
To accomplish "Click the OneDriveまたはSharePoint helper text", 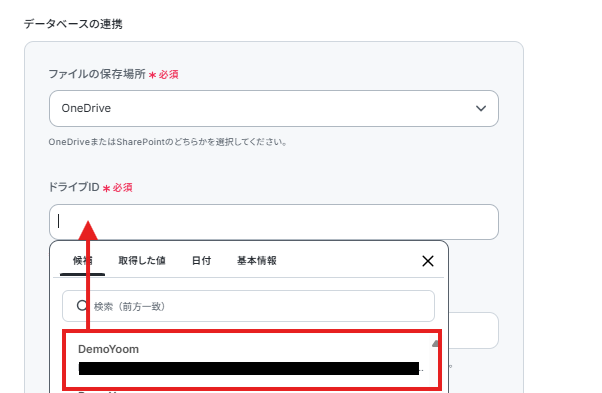I will pos(167,142).
